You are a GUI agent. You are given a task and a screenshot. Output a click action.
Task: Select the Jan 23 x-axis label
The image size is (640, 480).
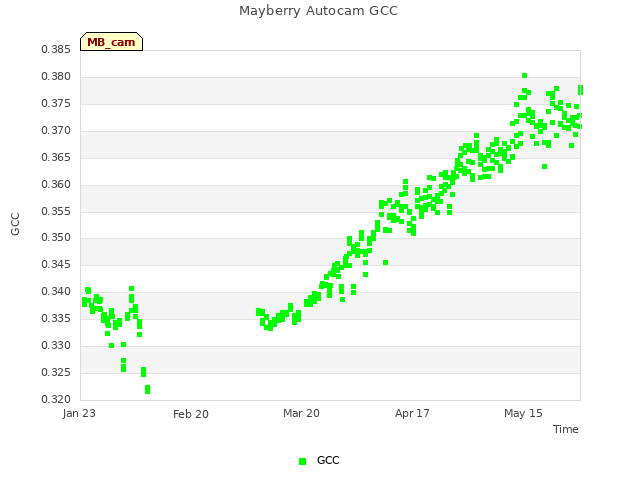(x=79, y=413)
